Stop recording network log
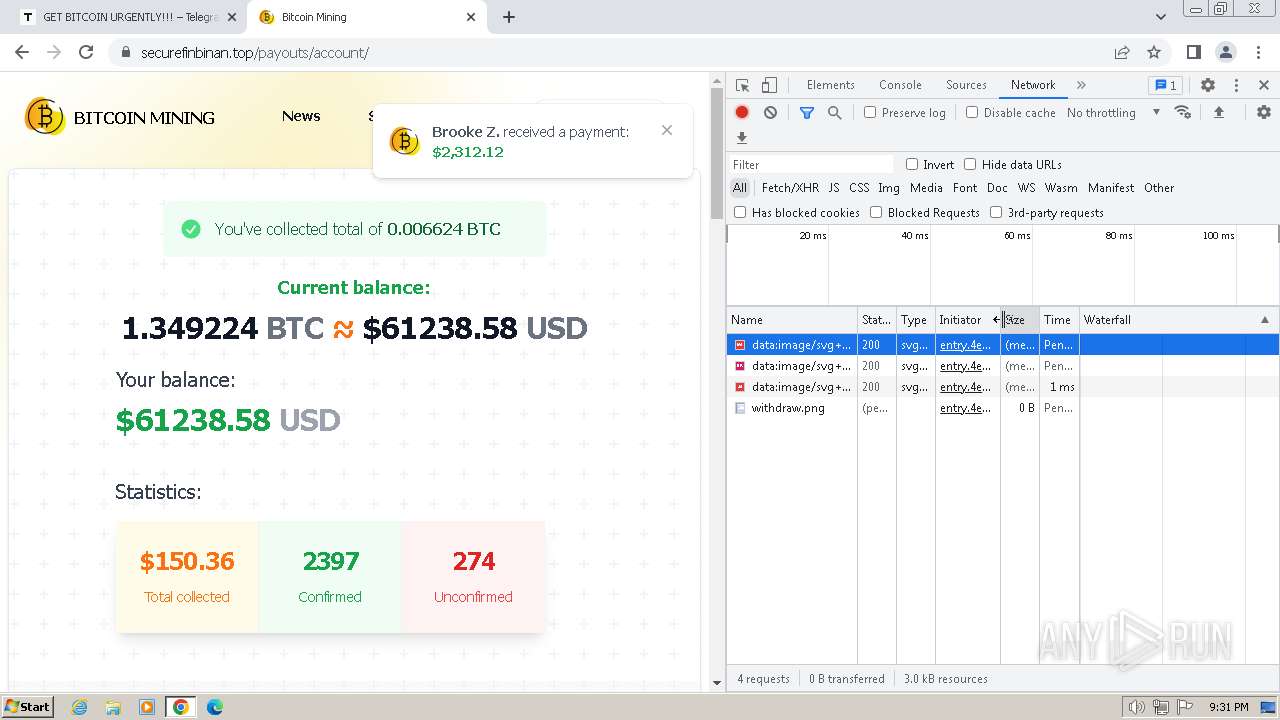 coord(742,113)
